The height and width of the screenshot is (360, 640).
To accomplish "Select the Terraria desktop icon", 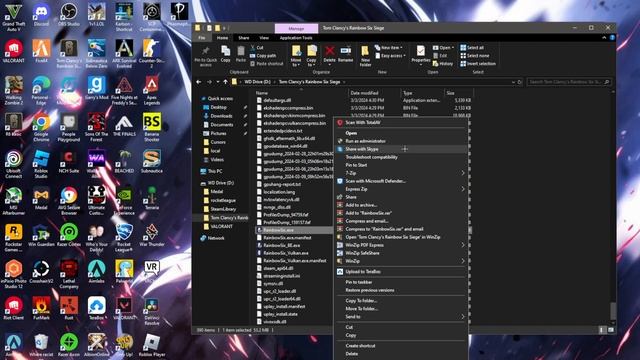I will coord(151,198).
